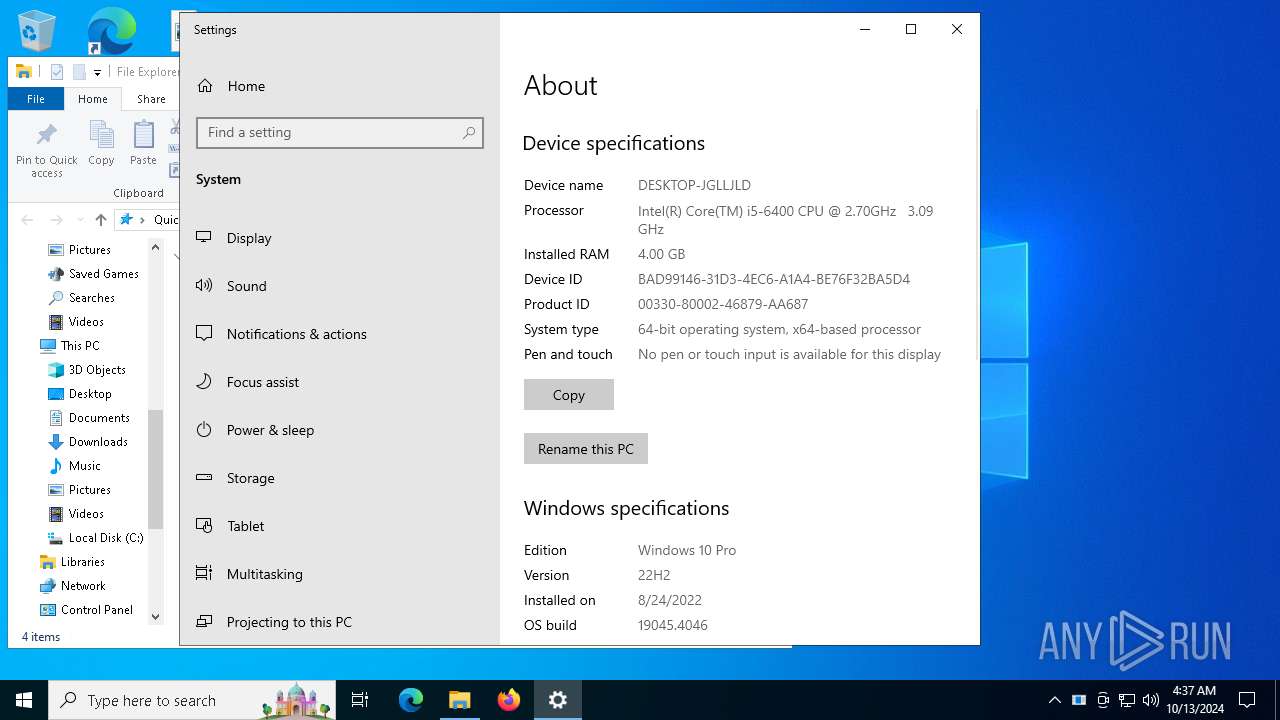This screenshot has width=1280, height=720.
Task: Click the Copy ribbon button in File Explorer
Action: tap(101, 144)
